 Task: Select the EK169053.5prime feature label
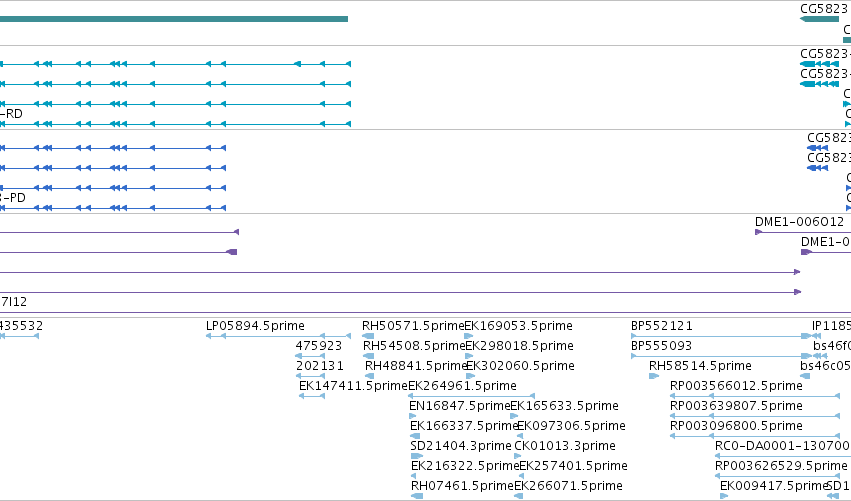pos(518,326)
